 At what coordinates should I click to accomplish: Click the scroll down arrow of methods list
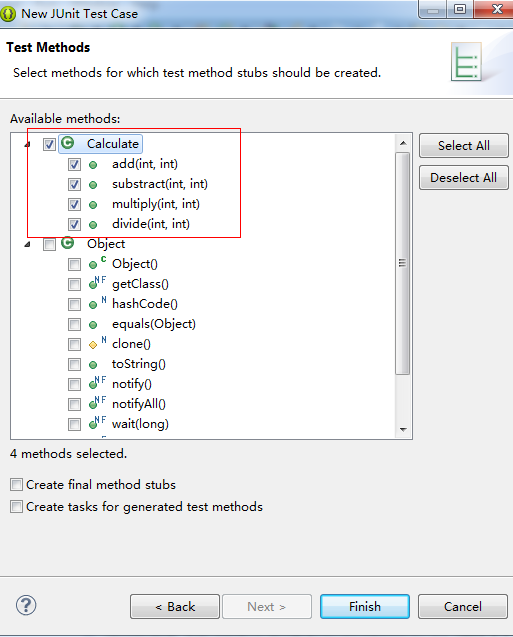[x=403, y=430]
